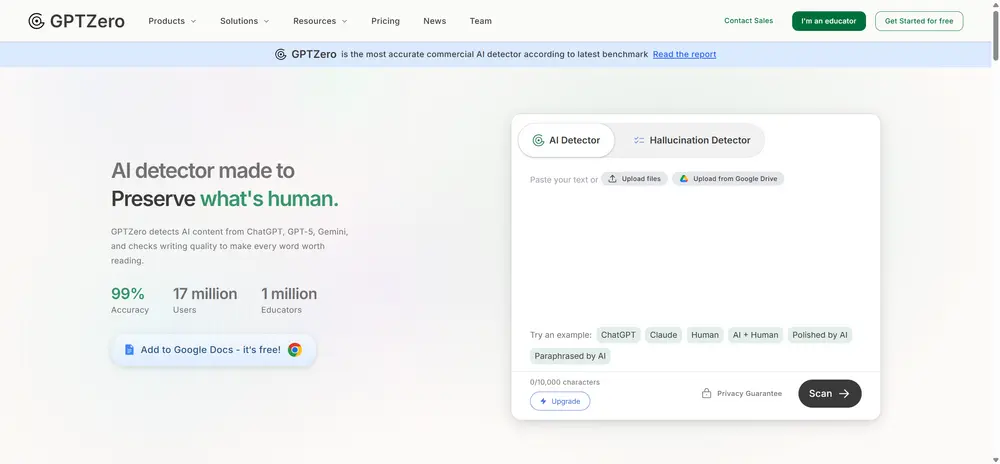The image size is (1000, 464).
Task: Try the ChatGPT example
Action: (618, 335)
